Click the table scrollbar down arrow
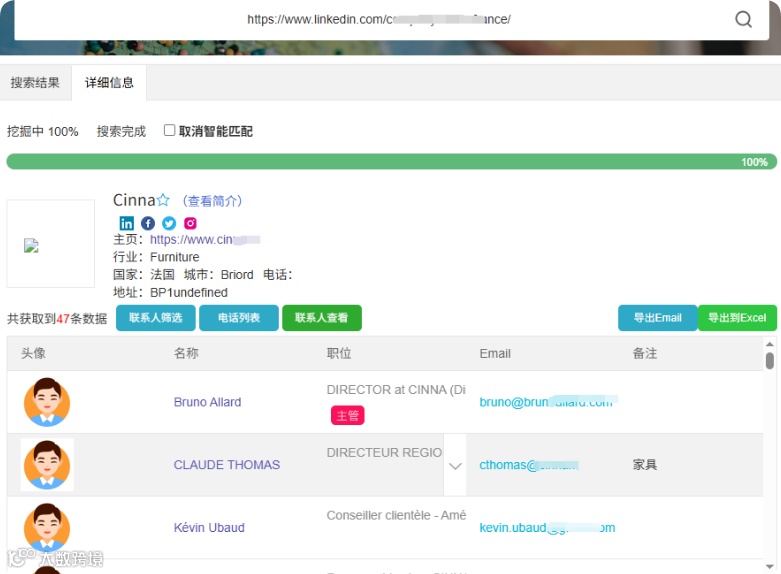This screenshot has height=574, width=781. click(770, 567)
